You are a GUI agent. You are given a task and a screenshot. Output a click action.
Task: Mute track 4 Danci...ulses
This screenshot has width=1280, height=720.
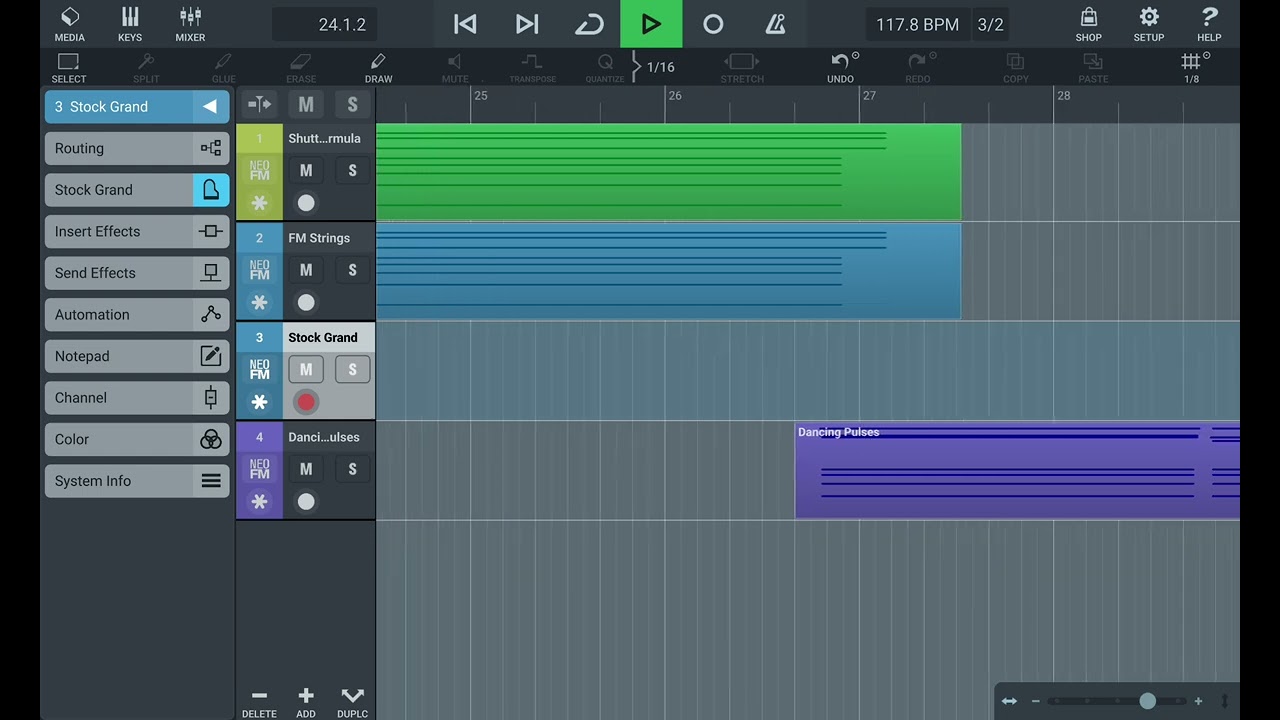tap(306, 469)
